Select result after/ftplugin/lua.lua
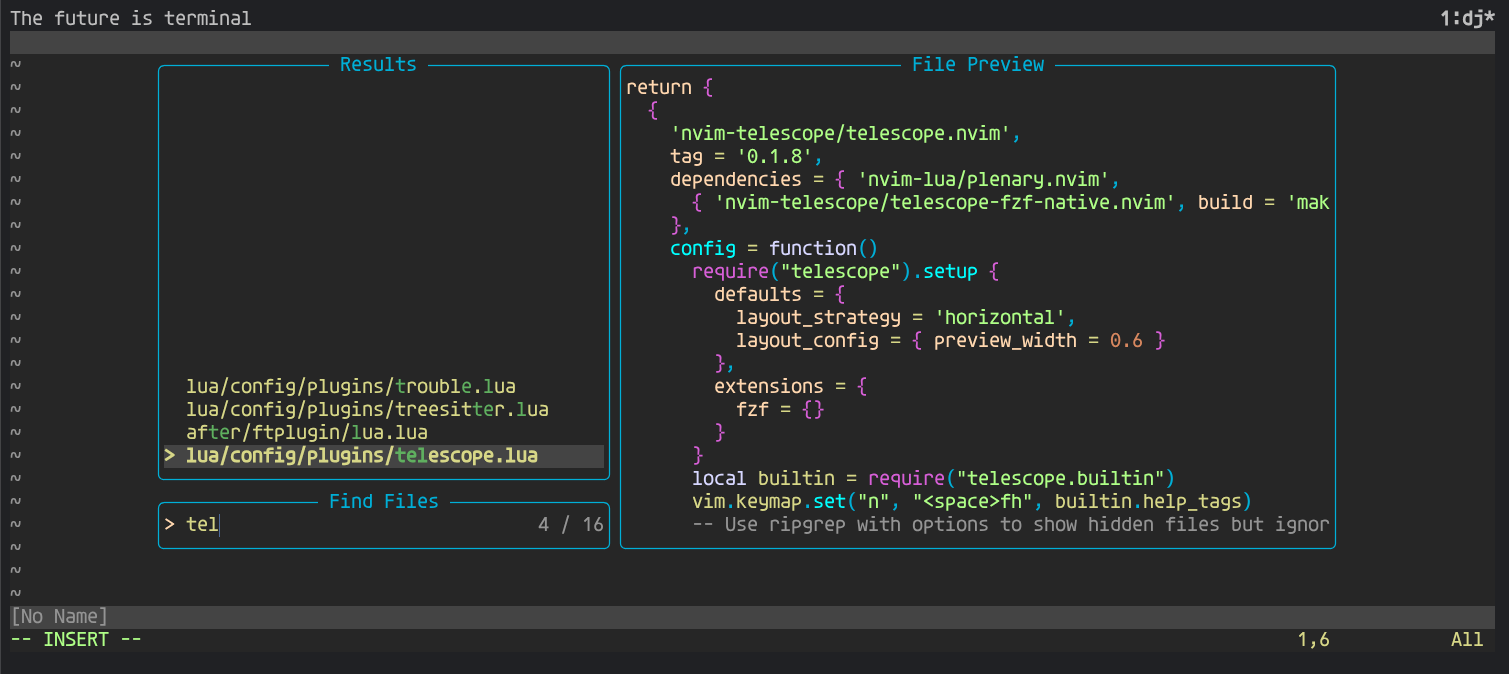The image size is (1509, 674). pos(307,432)
